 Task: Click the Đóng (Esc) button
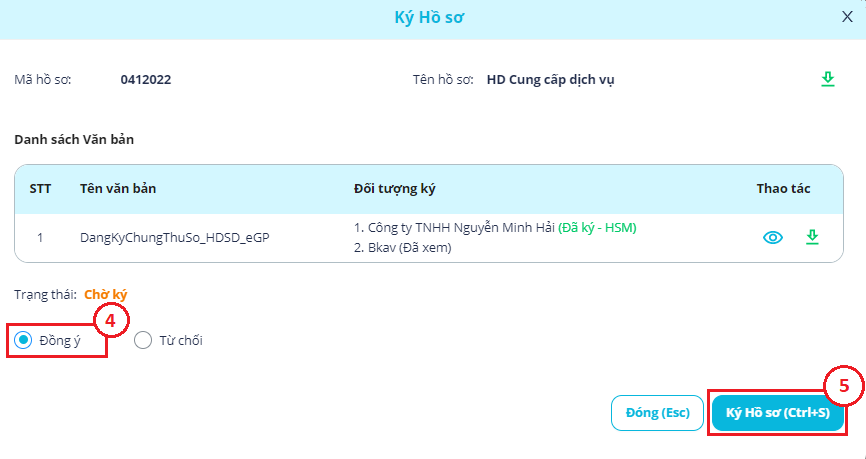tap(657, 413)
